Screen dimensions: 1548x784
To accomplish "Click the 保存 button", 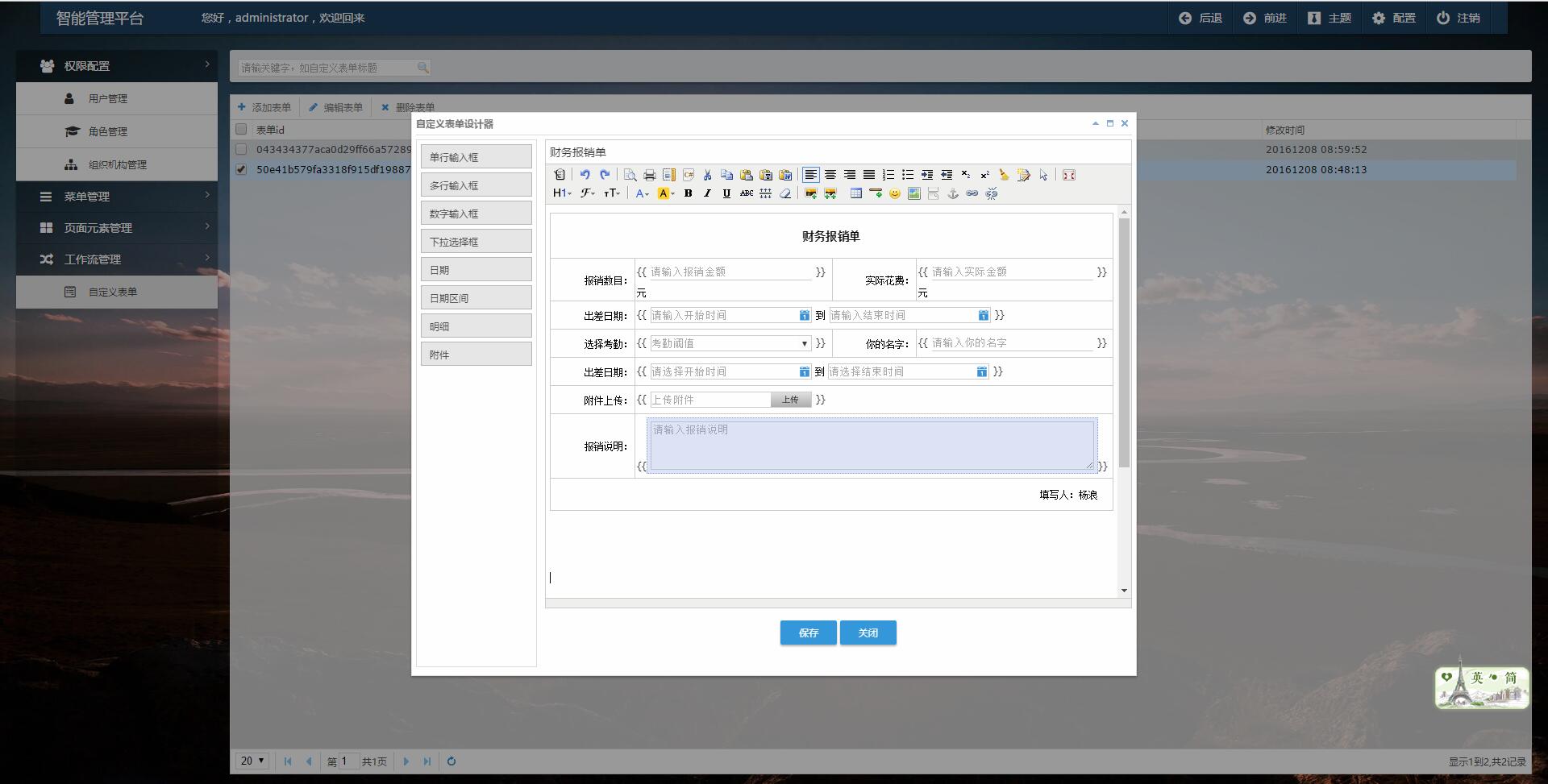I will click(808, 633).
